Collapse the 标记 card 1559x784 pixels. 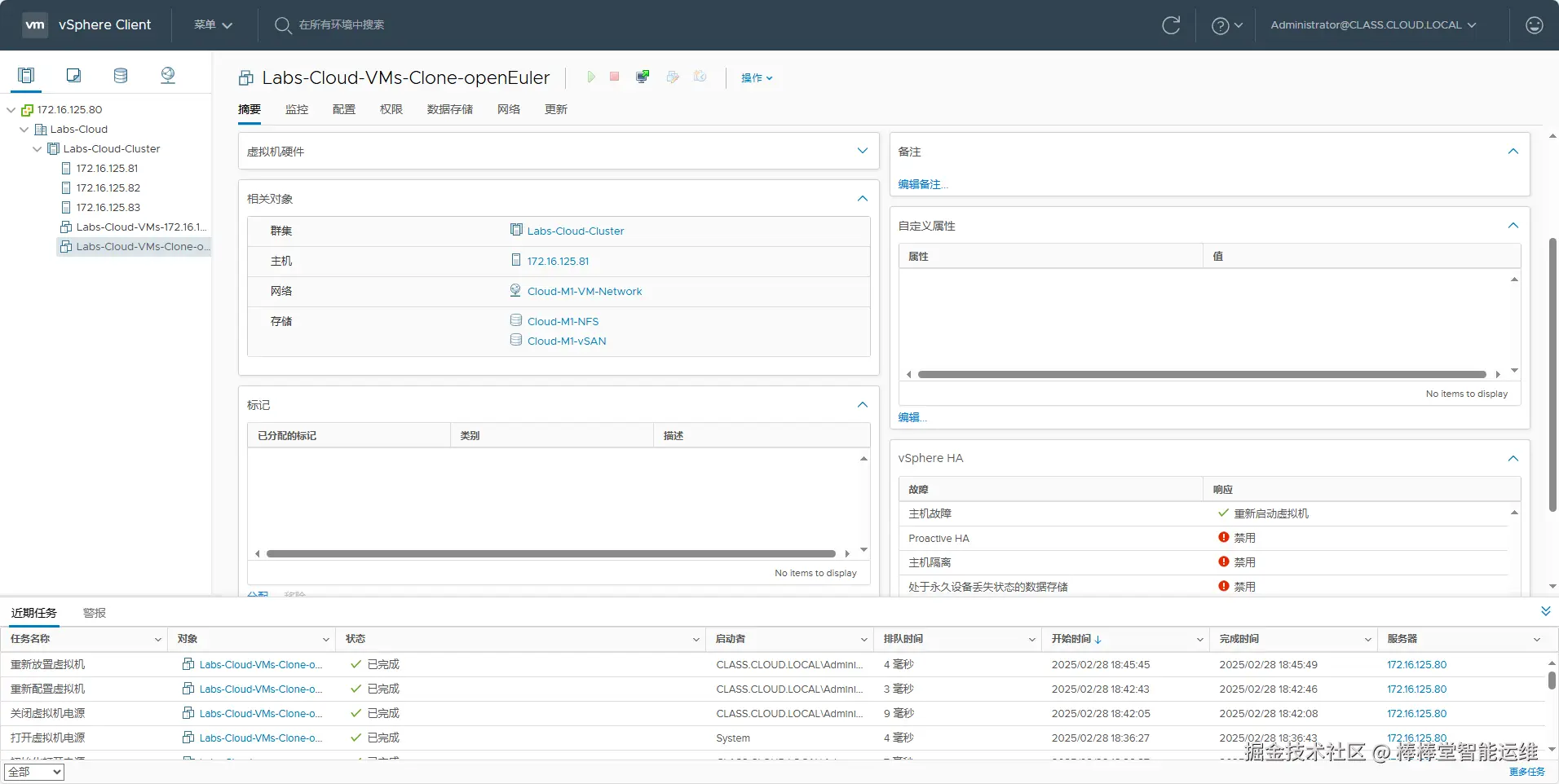pos(863,404)
